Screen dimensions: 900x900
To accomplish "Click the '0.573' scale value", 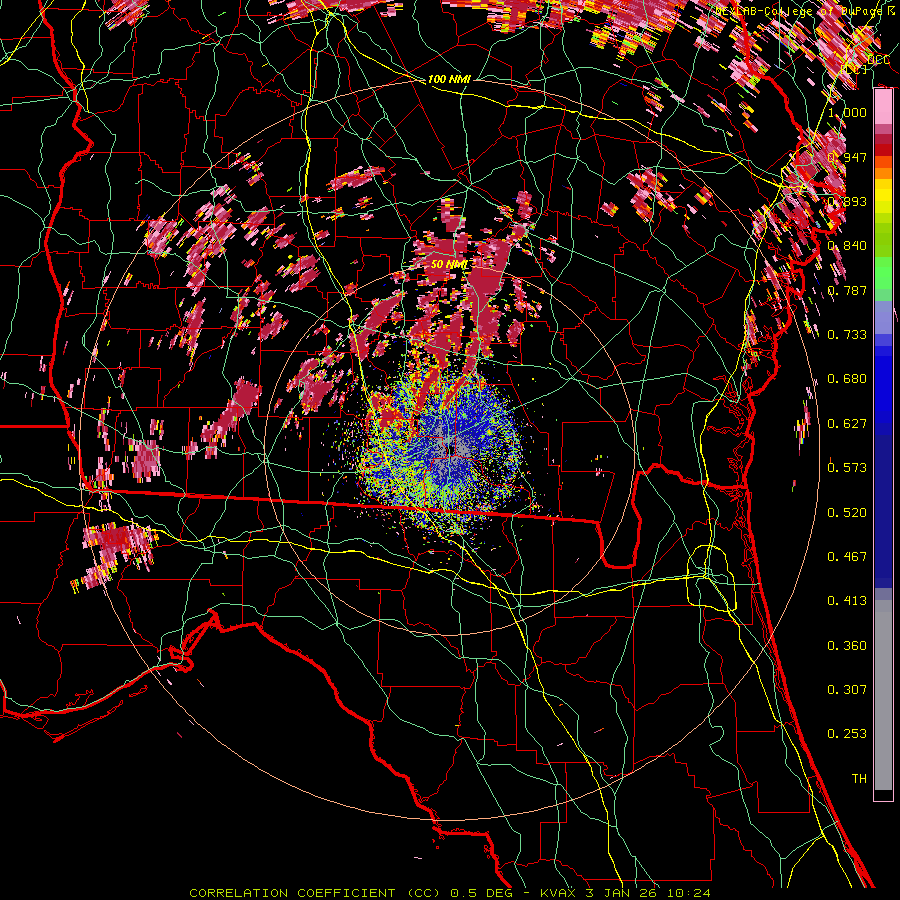I will click(x=847, y=468).
